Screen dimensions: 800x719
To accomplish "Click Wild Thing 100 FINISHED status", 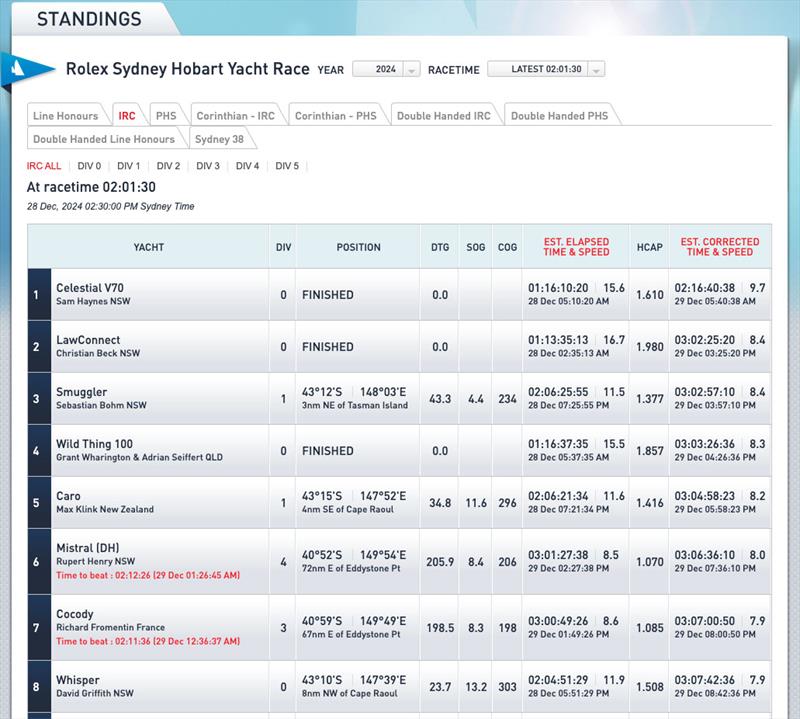I will (328, 451).
